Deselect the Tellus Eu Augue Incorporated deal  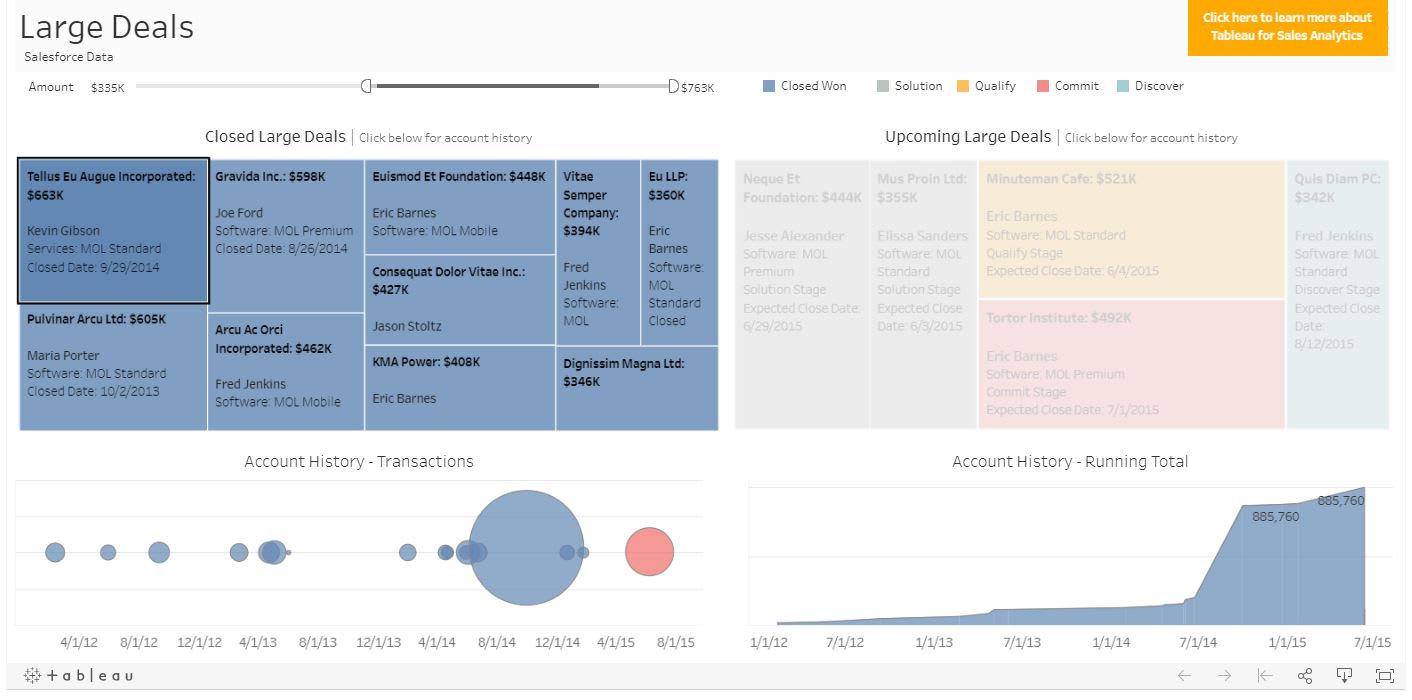pyautogui.click(x=112, y=230)
